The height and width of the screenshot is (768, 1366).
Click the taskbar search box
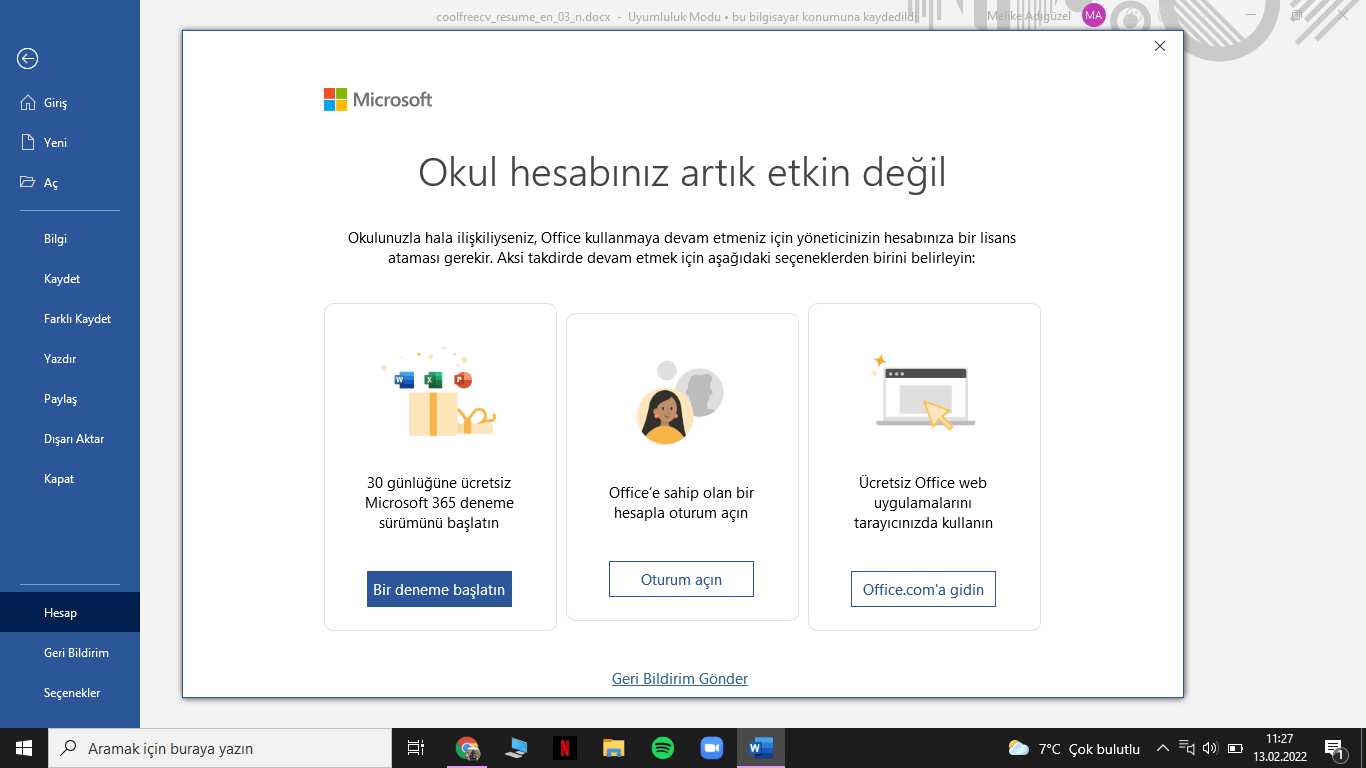pos(220,748)
